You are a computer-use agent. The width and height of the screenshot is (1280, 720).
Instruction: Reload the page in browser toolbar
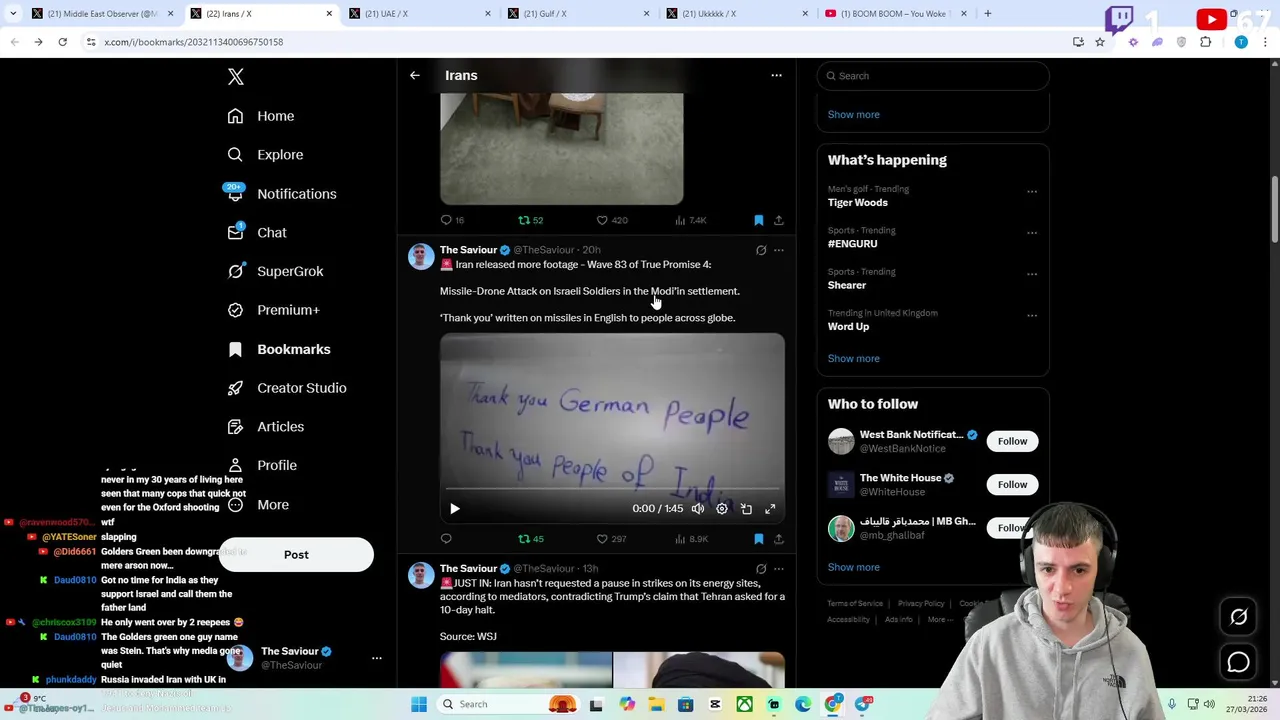point(62,42)
